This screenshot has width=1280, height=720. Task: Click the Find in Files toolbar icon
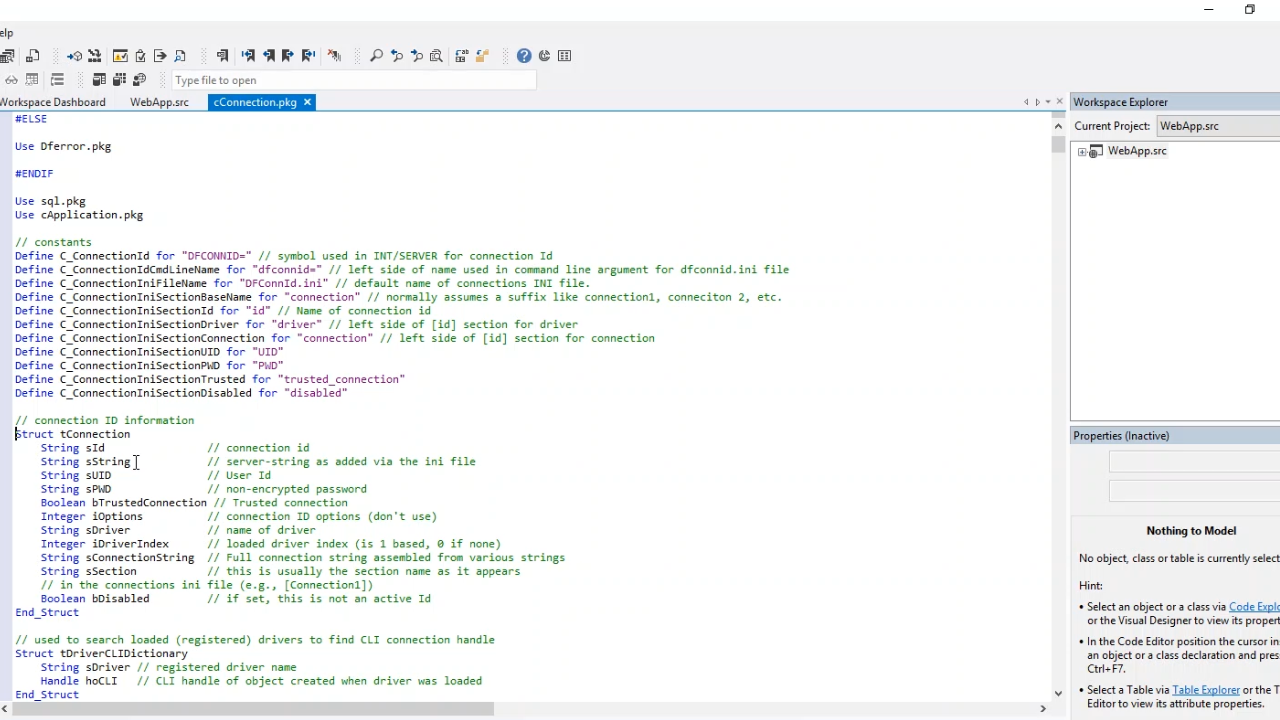(436, 56)
